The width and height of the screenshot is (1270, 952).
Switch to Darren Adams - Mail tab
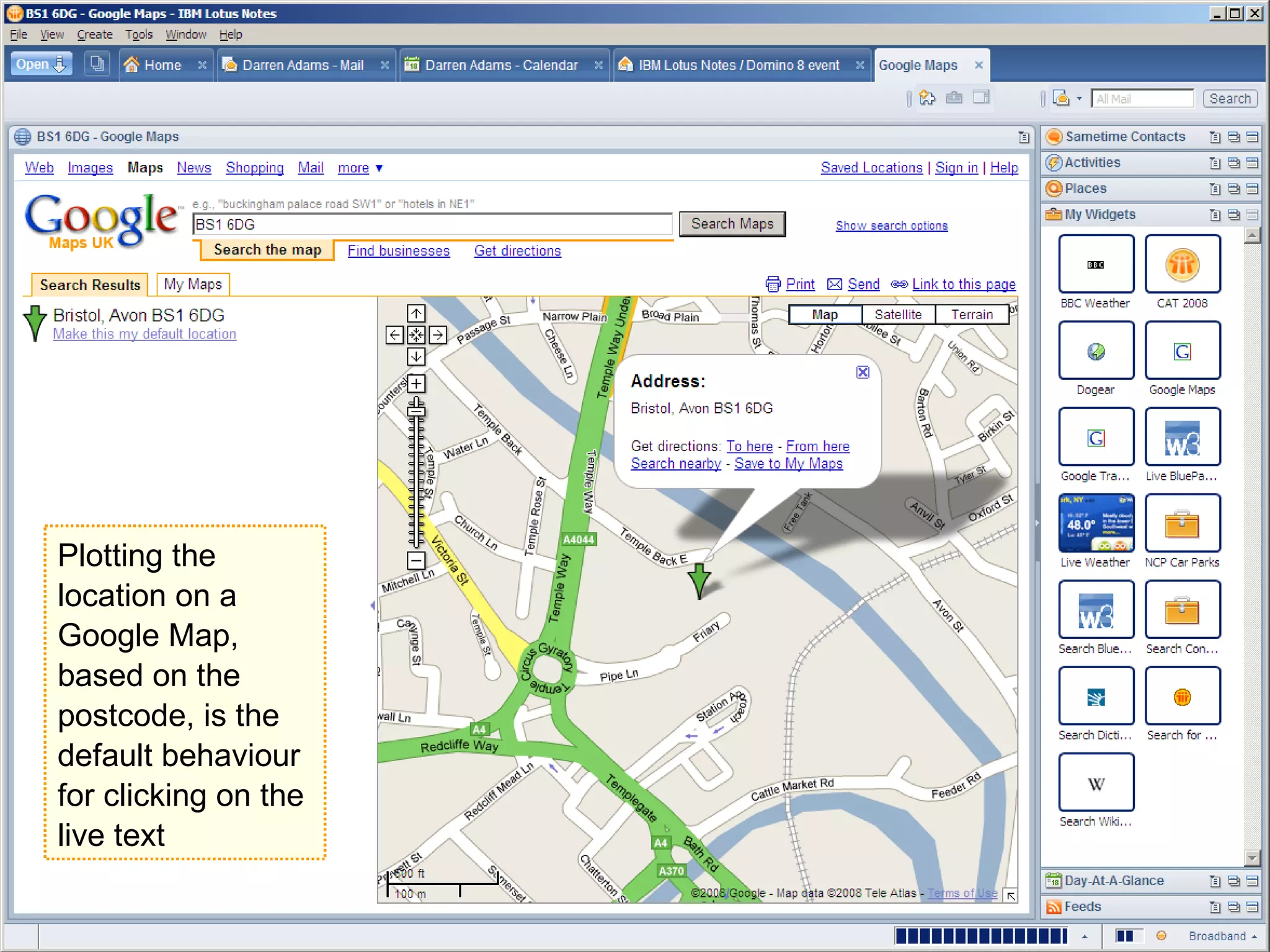click(x=303, y=65)
